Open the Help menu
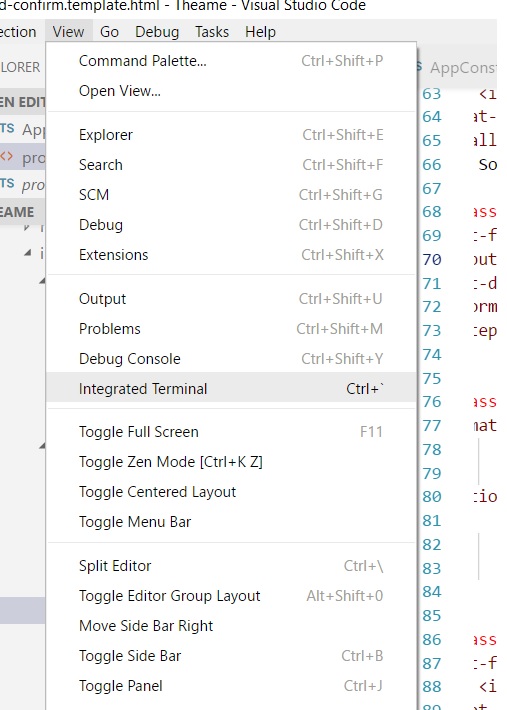Screen dimensions: 507x710 260,32
